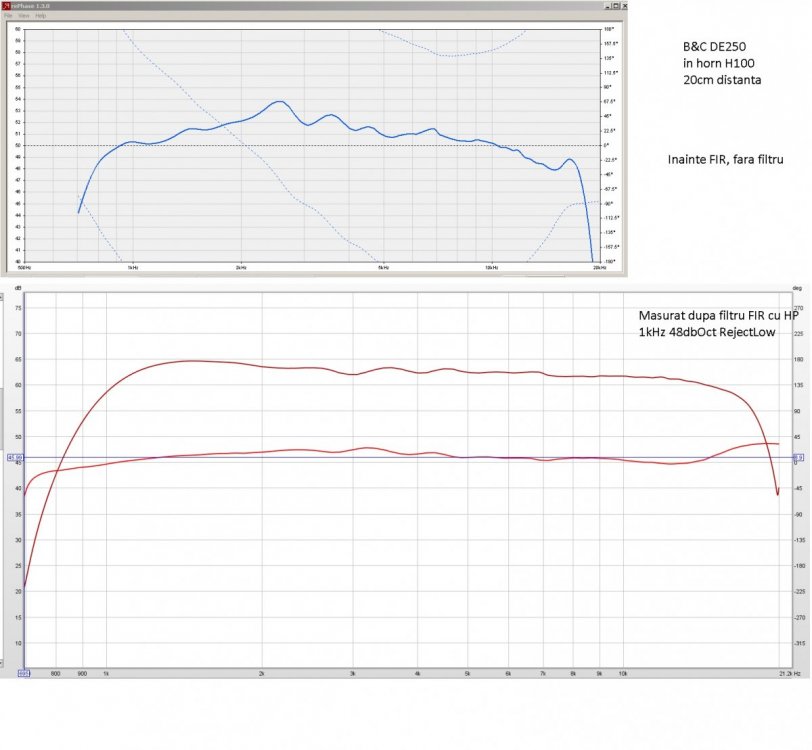This screenshot has height=750, width=812.
Task: Click the vertical blue cursor line at left edge
Action: (x=24, y=480)
